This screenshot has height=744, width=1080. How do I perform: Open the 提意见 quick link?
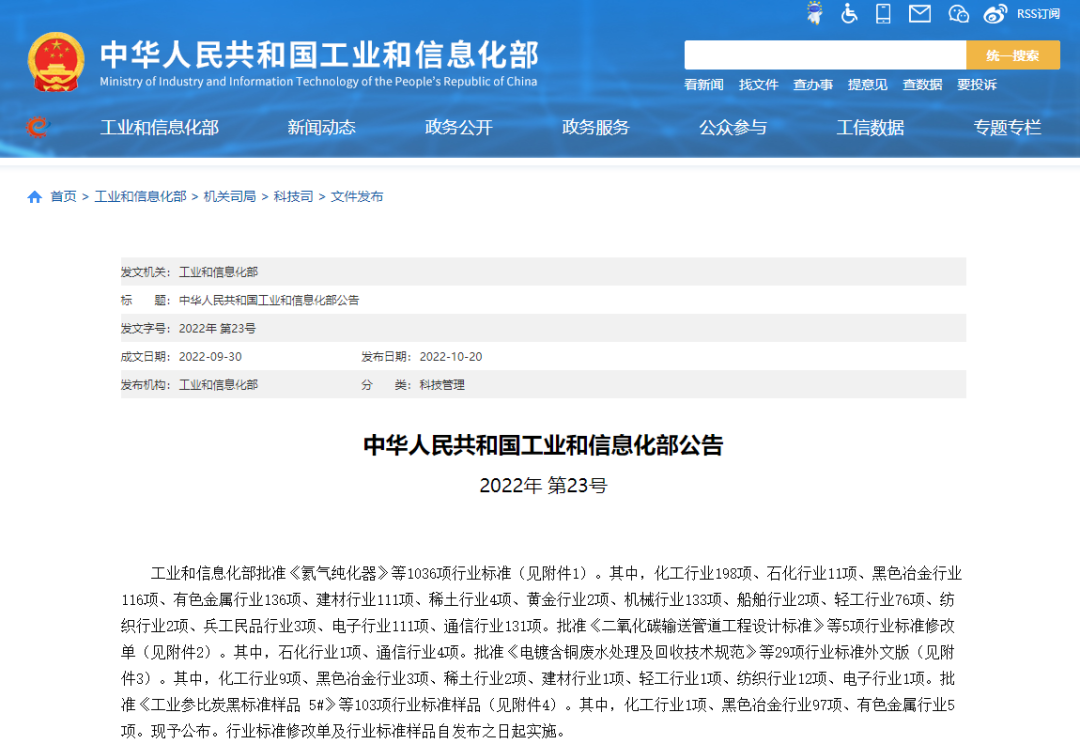pyautogui.click(x=867, y=85)
